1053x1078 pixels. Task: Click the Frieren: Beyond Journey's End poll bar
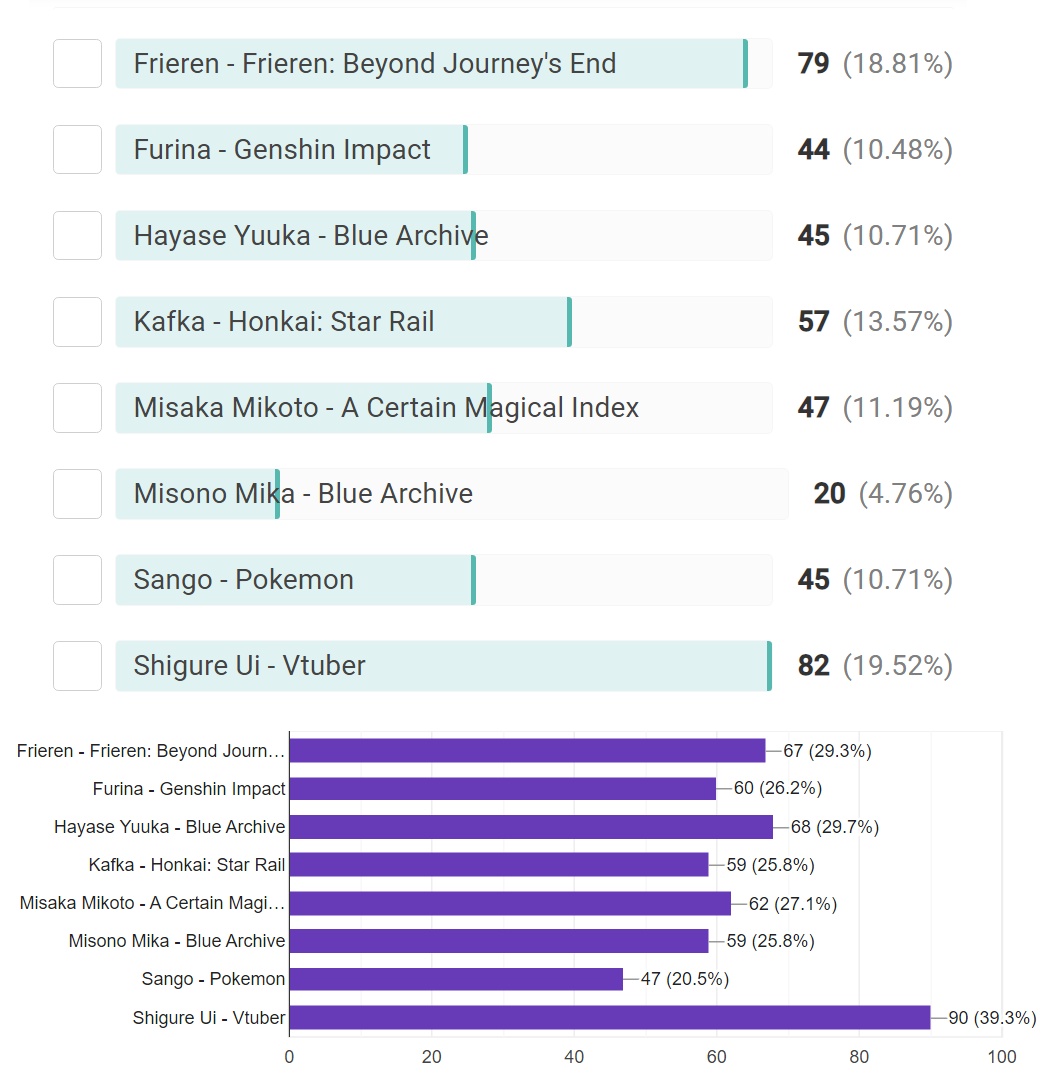coord(443,64)
